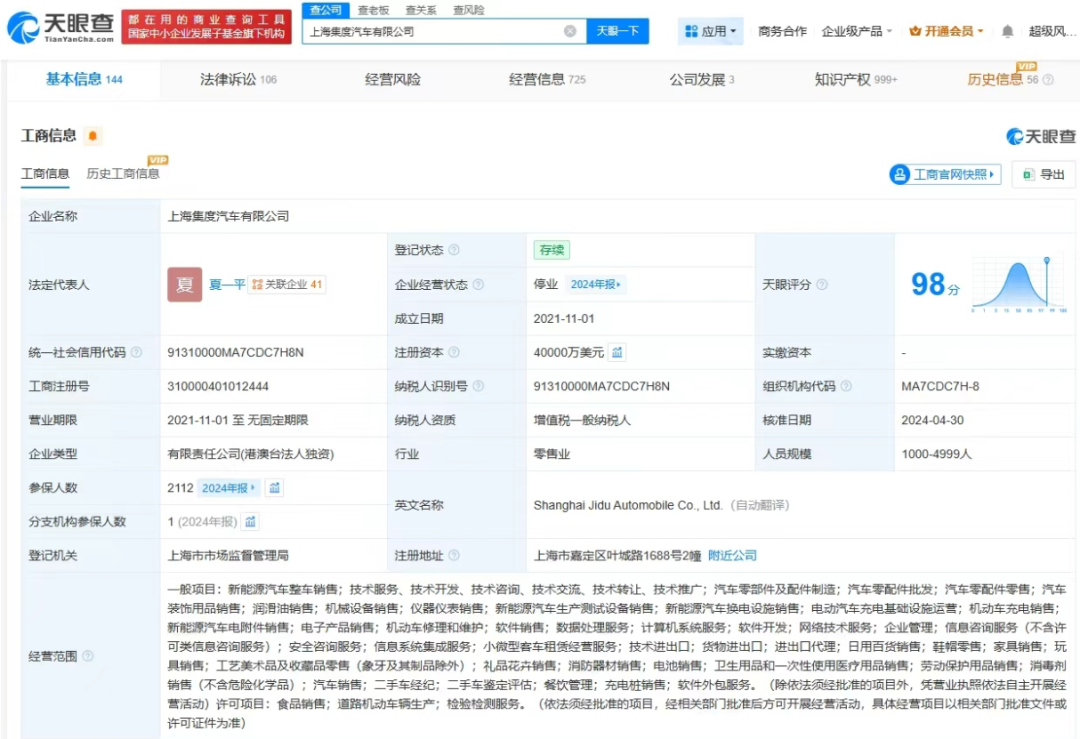
Task: Click the 核准日期 value 2024-04-30
Action: pos(932,420)
